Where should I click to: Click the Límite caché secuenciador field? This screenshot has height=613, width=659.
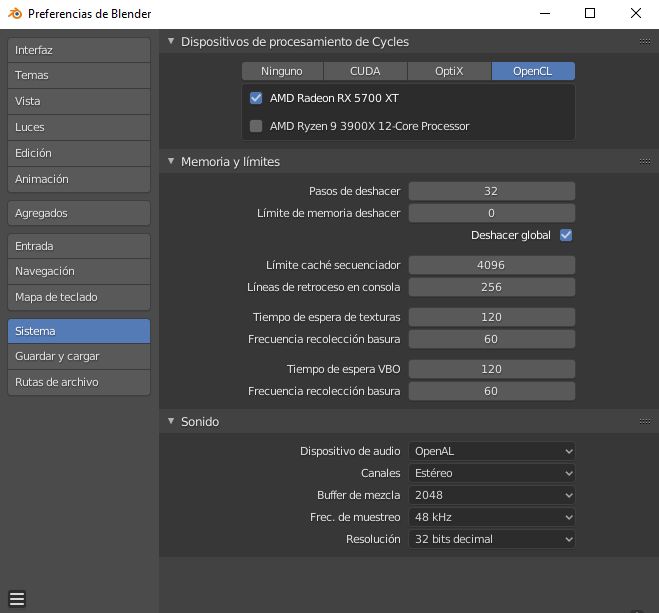(492, 265)
